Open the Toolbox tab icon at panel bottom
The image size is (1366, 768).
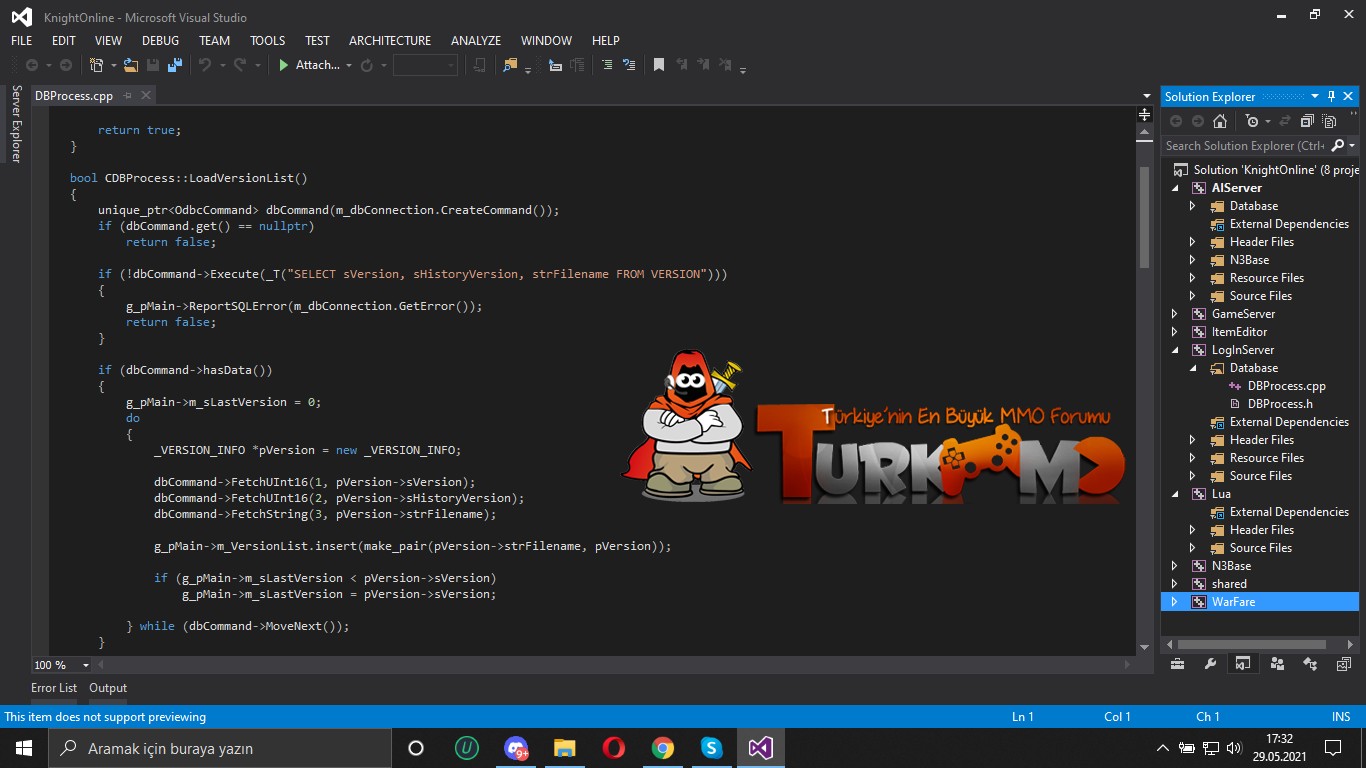[1177, 664]
